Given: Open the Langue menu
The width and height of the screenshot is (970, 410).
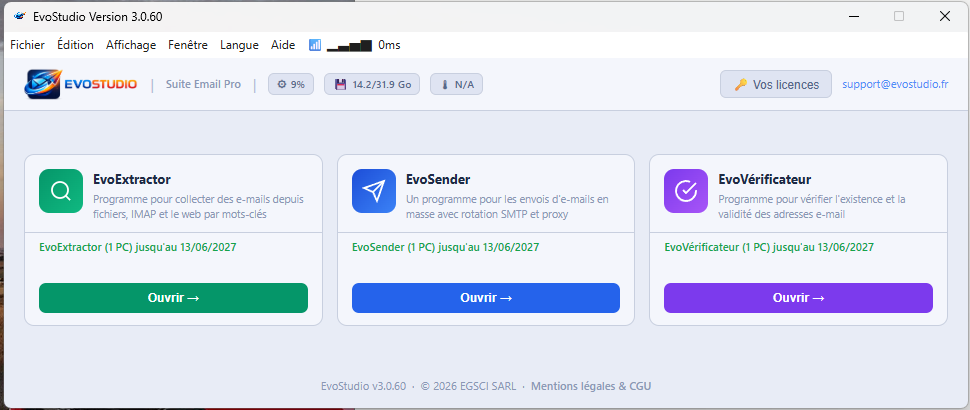Looking at the screenshot, I should pyautogui.click(x=239, y=45).
